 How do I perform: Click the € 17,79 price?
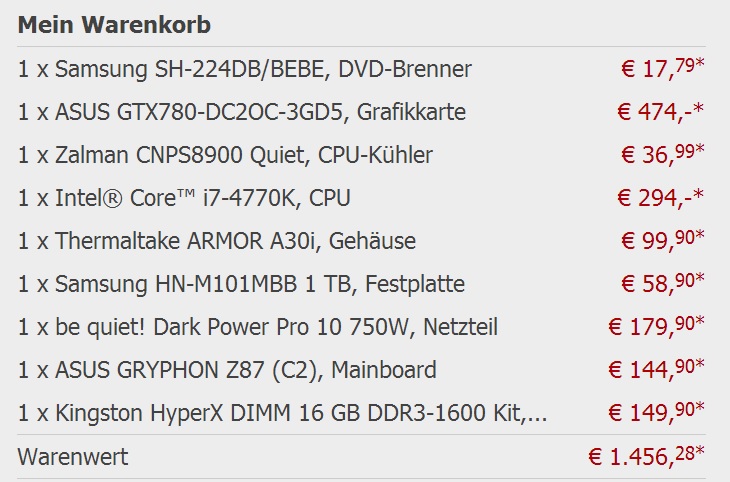point(662,68)
